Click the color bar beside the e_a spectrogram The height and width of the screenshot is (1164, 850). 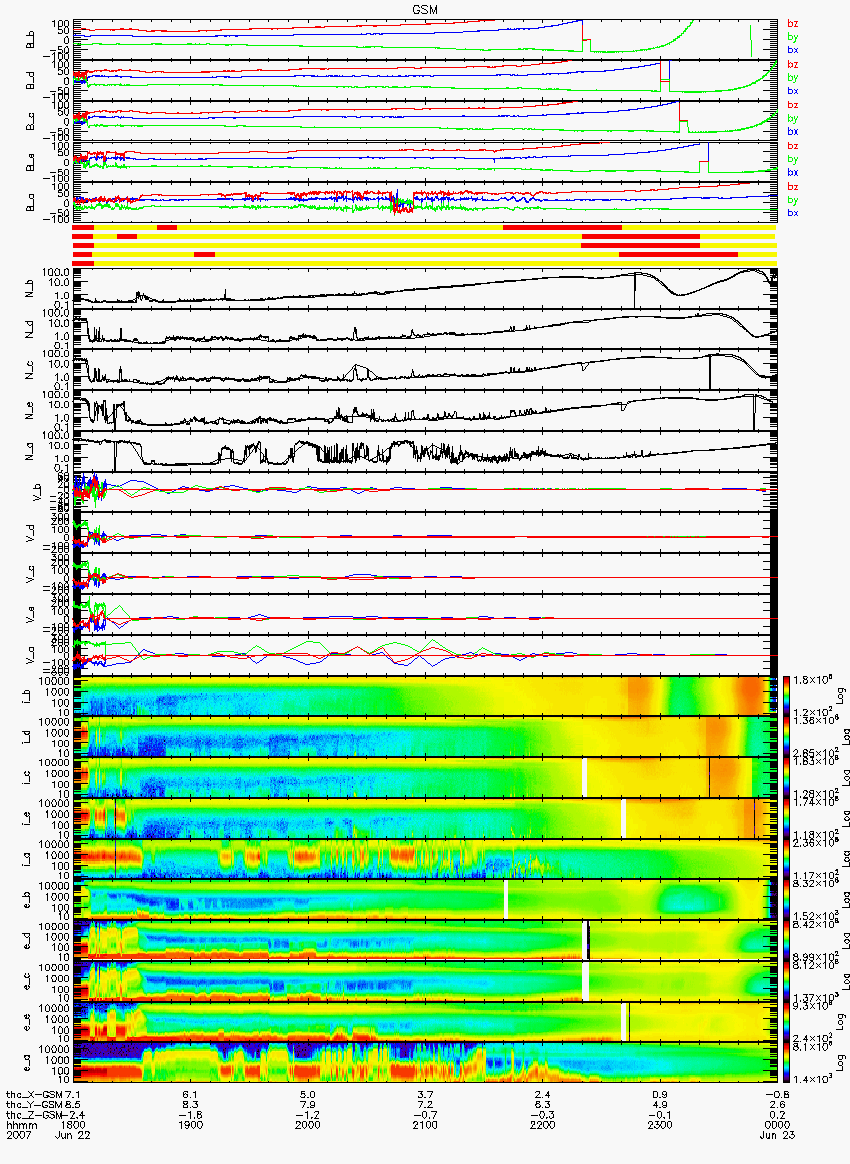786,1063
